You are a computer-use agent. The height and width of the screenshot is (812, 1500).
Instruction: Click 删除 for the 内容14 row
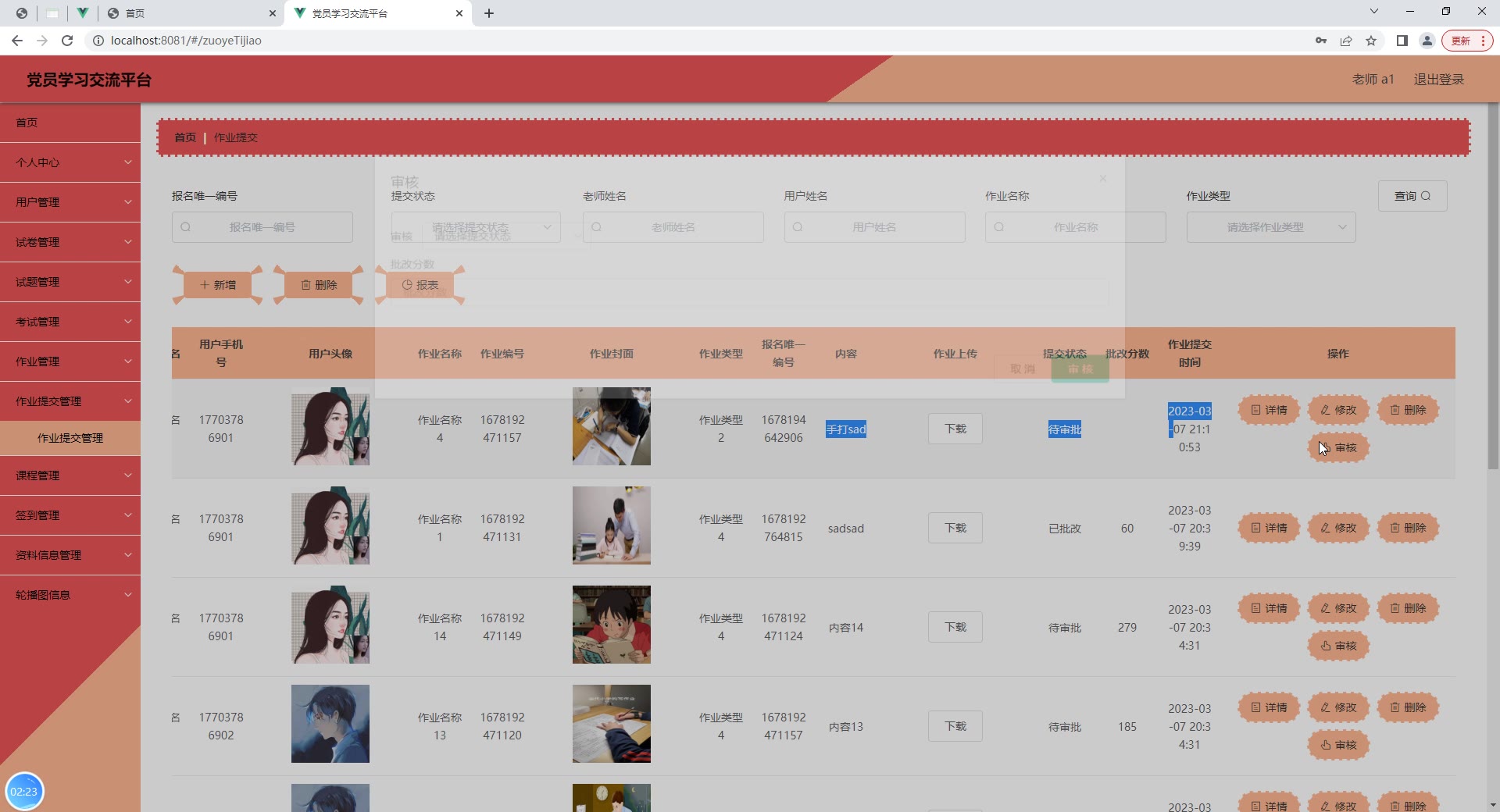coord(1408,608)
